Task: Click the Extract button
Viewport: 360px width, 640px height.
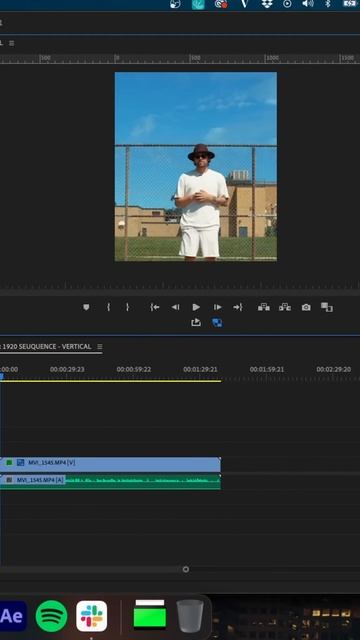Action: [x=285, y=307]
